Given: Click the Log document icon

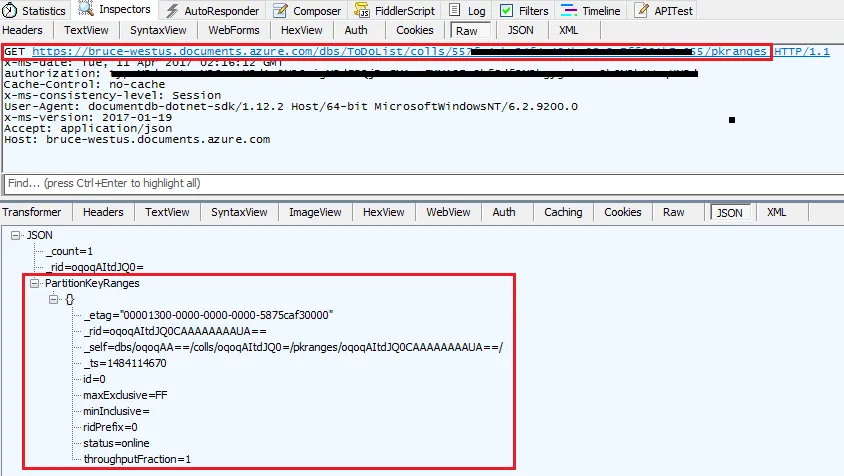Looking at the screenshot, I should (x=455, y=10).
